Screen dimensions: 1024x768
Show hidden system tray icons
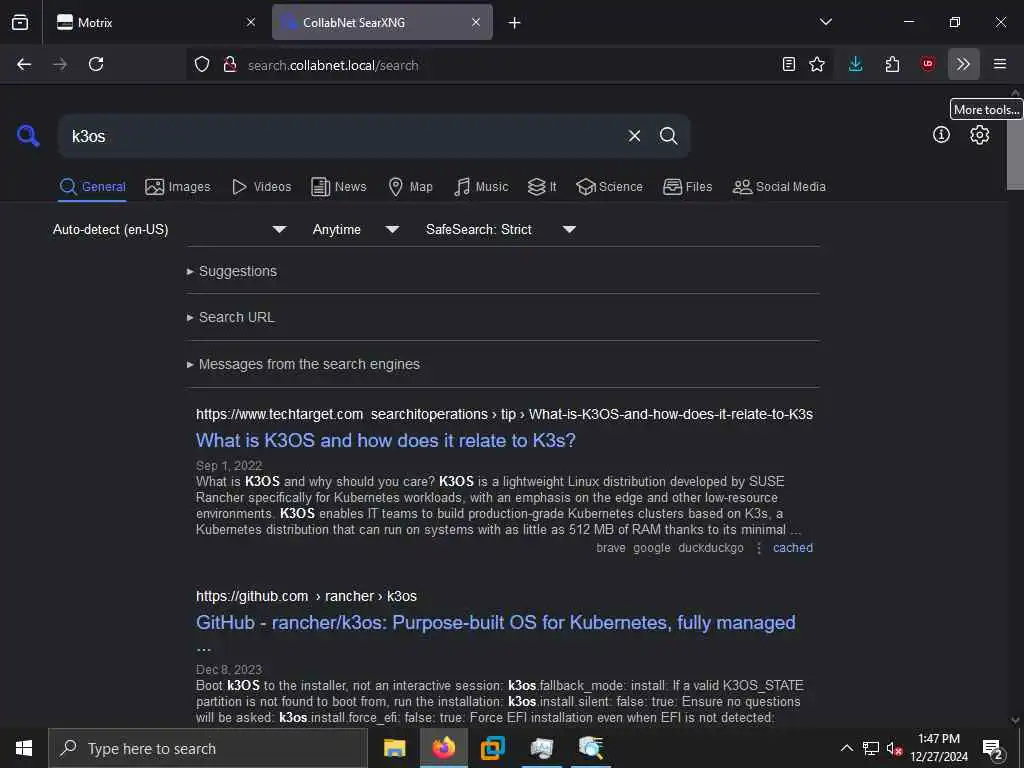846,748
